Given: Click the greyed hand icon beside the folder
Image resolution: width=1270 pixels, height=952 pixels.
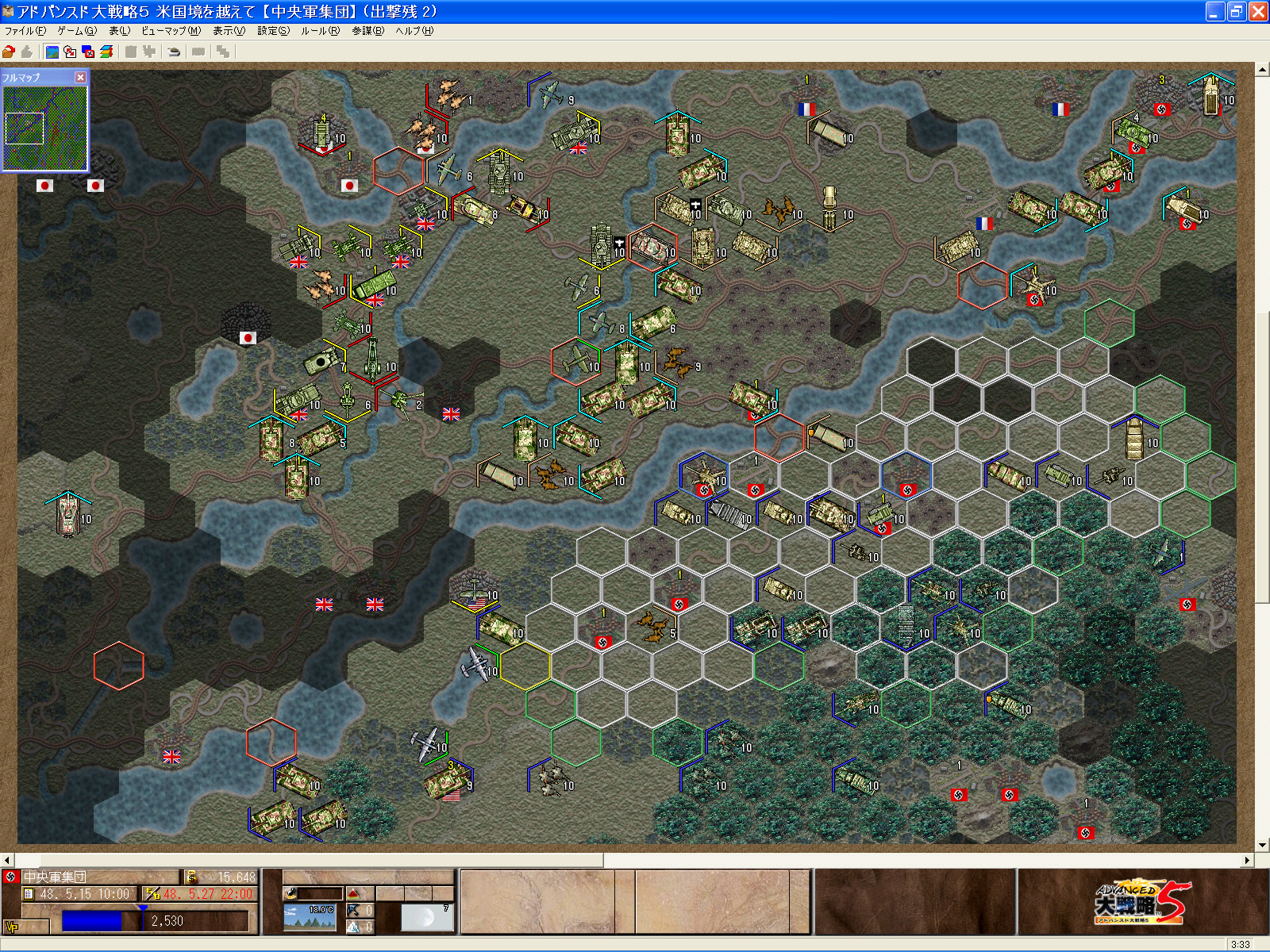Looking at the screenshot, I should tap(27, 52).
